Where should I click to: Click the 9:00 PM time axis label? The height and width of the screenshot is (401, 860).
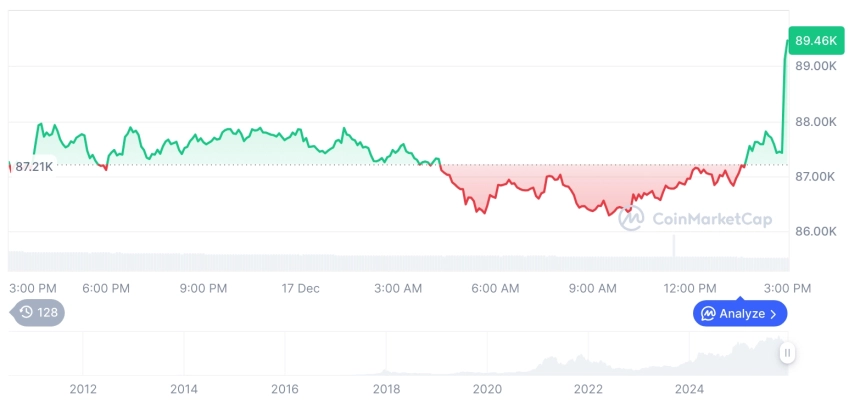pyautogui.click(x=204, y=288)
